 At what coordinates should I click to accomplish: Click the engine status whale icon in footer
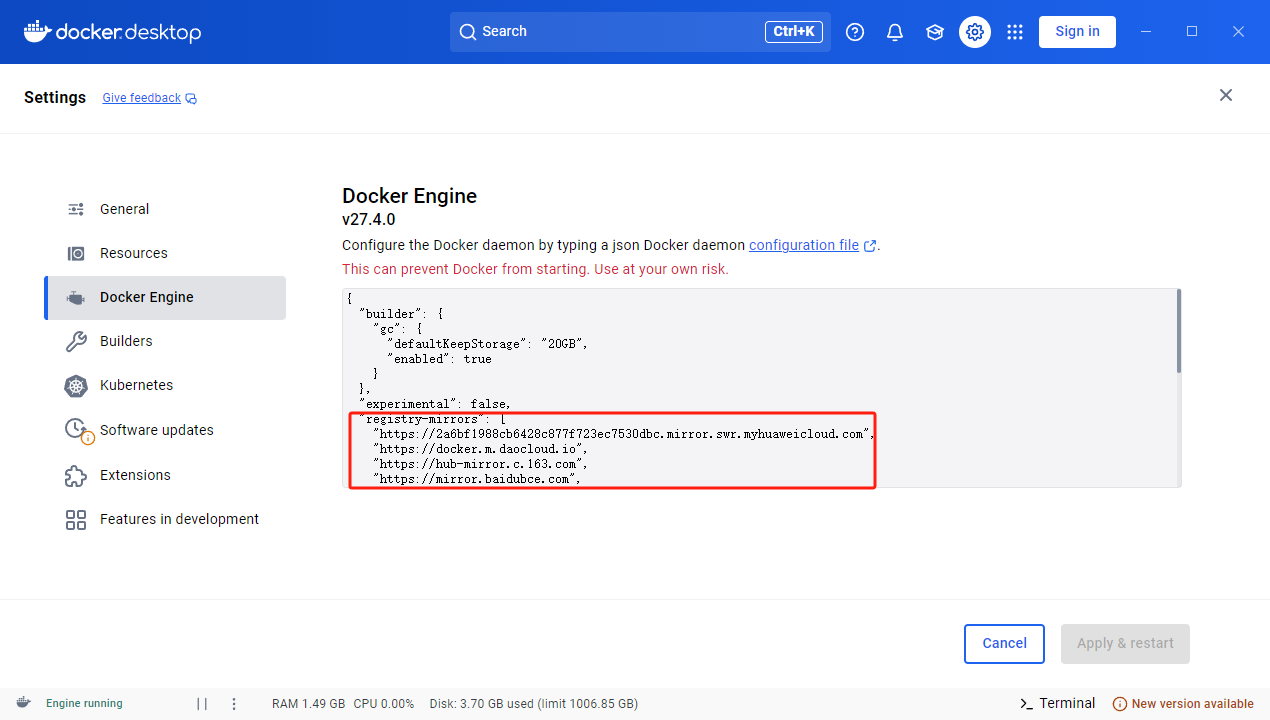point(23,703)
